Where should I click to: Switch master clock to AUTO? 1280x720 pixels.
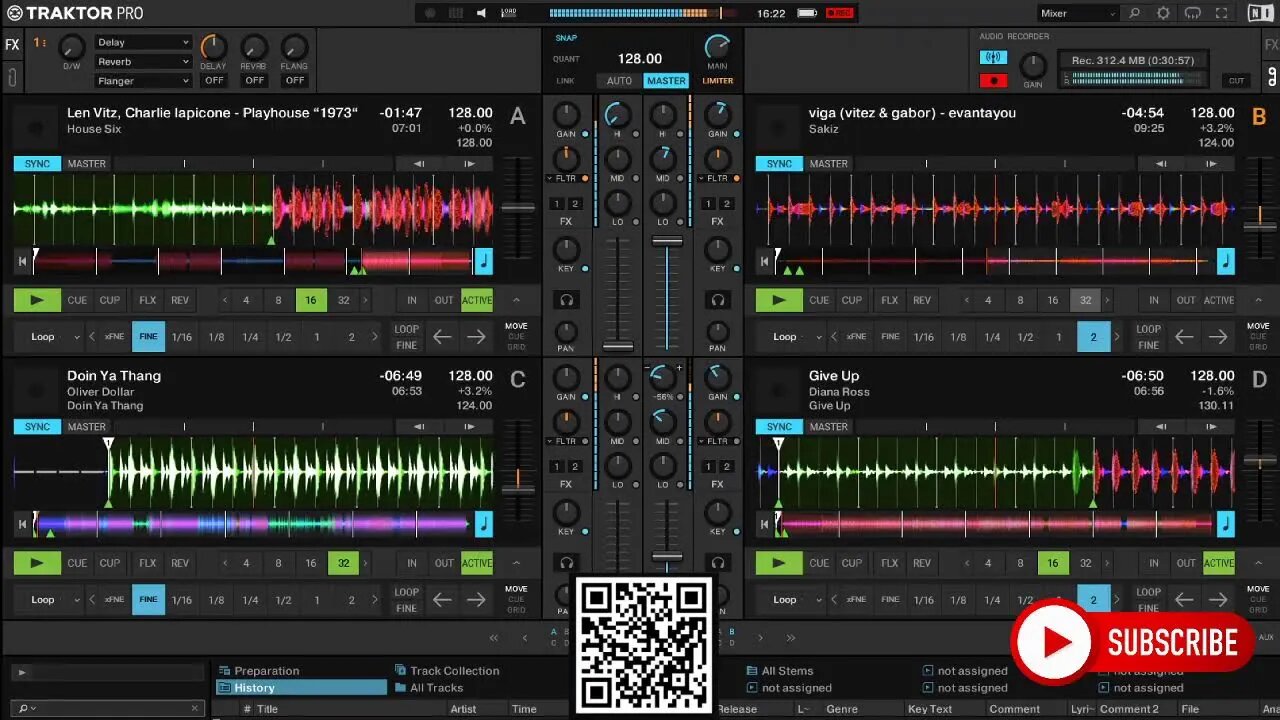(x=619, y=81)
